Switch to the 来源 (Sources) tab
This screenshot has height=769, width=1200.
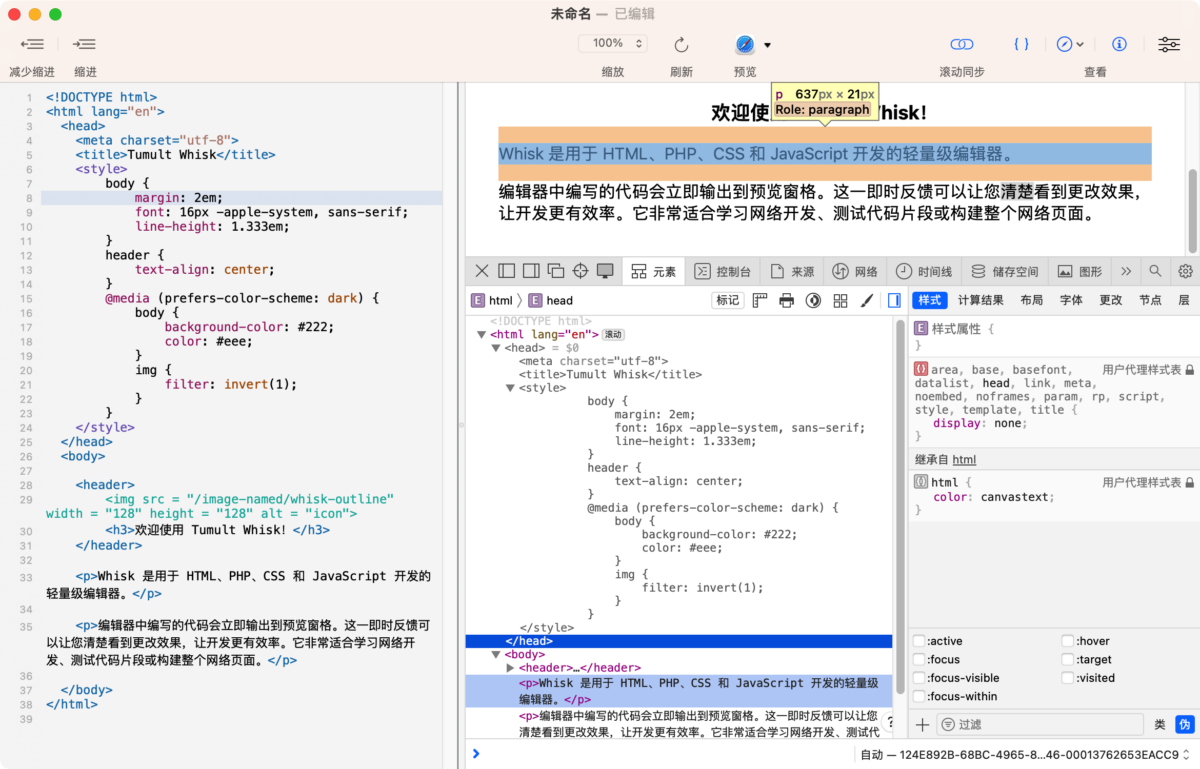(791, 271)
